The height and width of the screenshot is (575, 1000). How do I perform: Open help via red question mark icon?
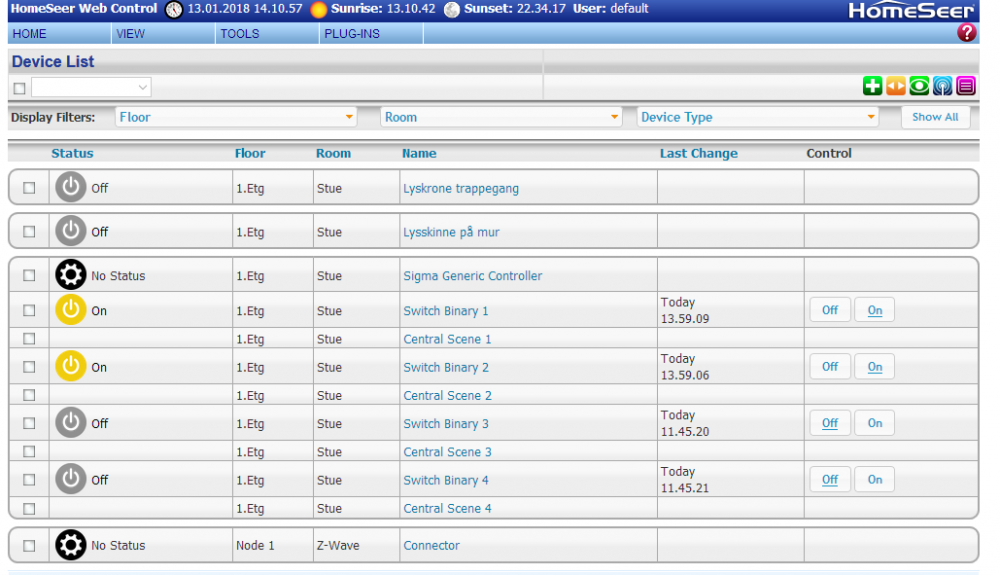[x=966, y=33]
